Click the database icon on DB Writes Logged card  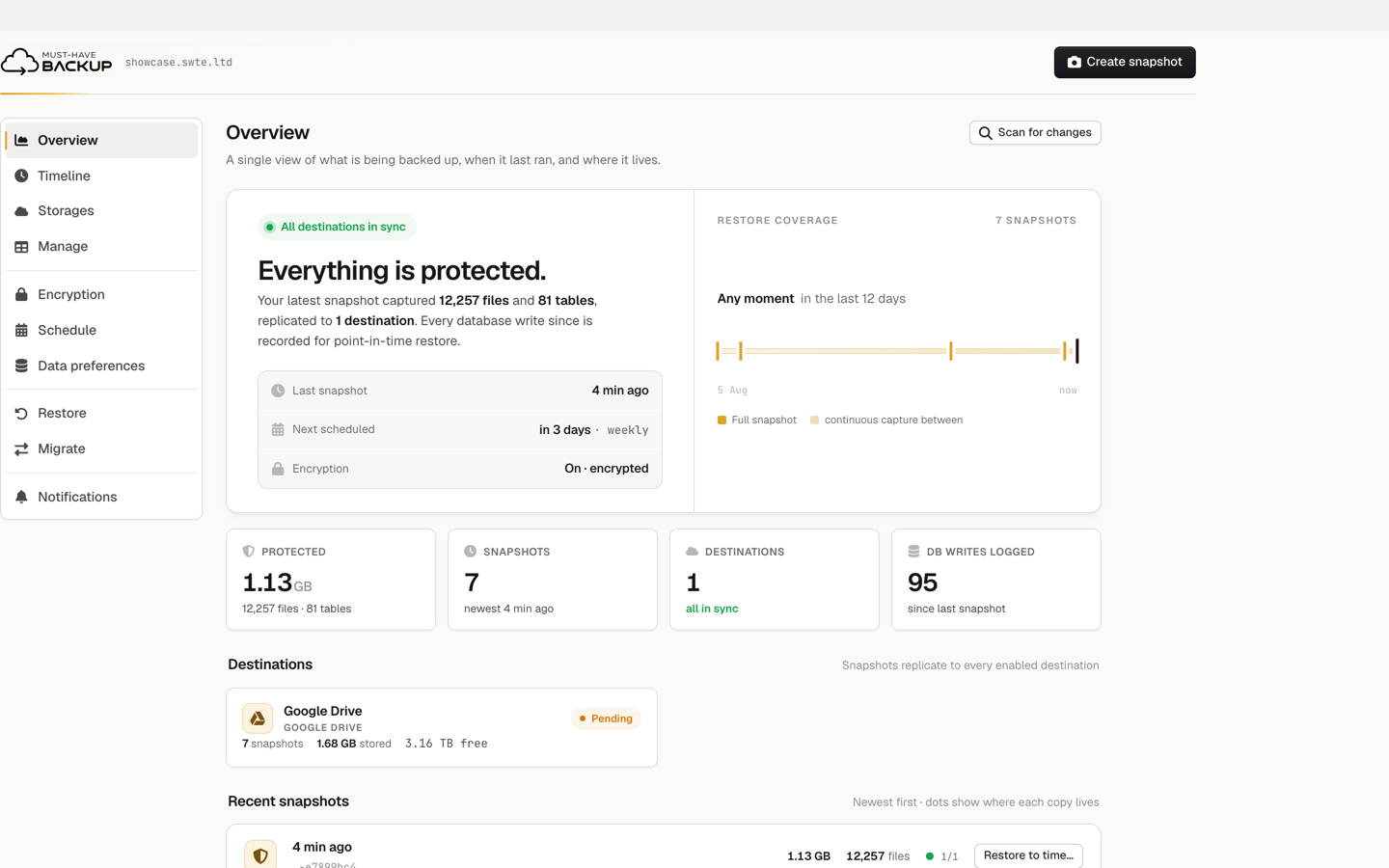(x=913, y=552)
